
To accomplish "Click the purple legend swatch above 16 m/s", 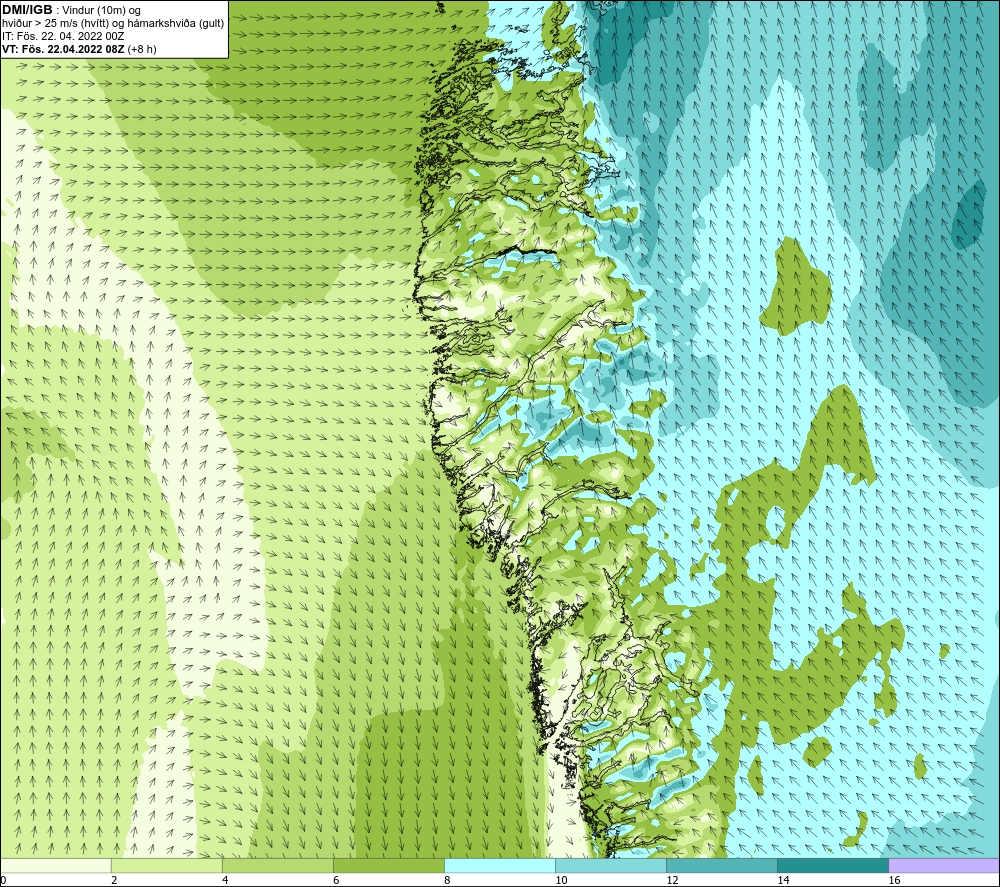I will point(944,865).
